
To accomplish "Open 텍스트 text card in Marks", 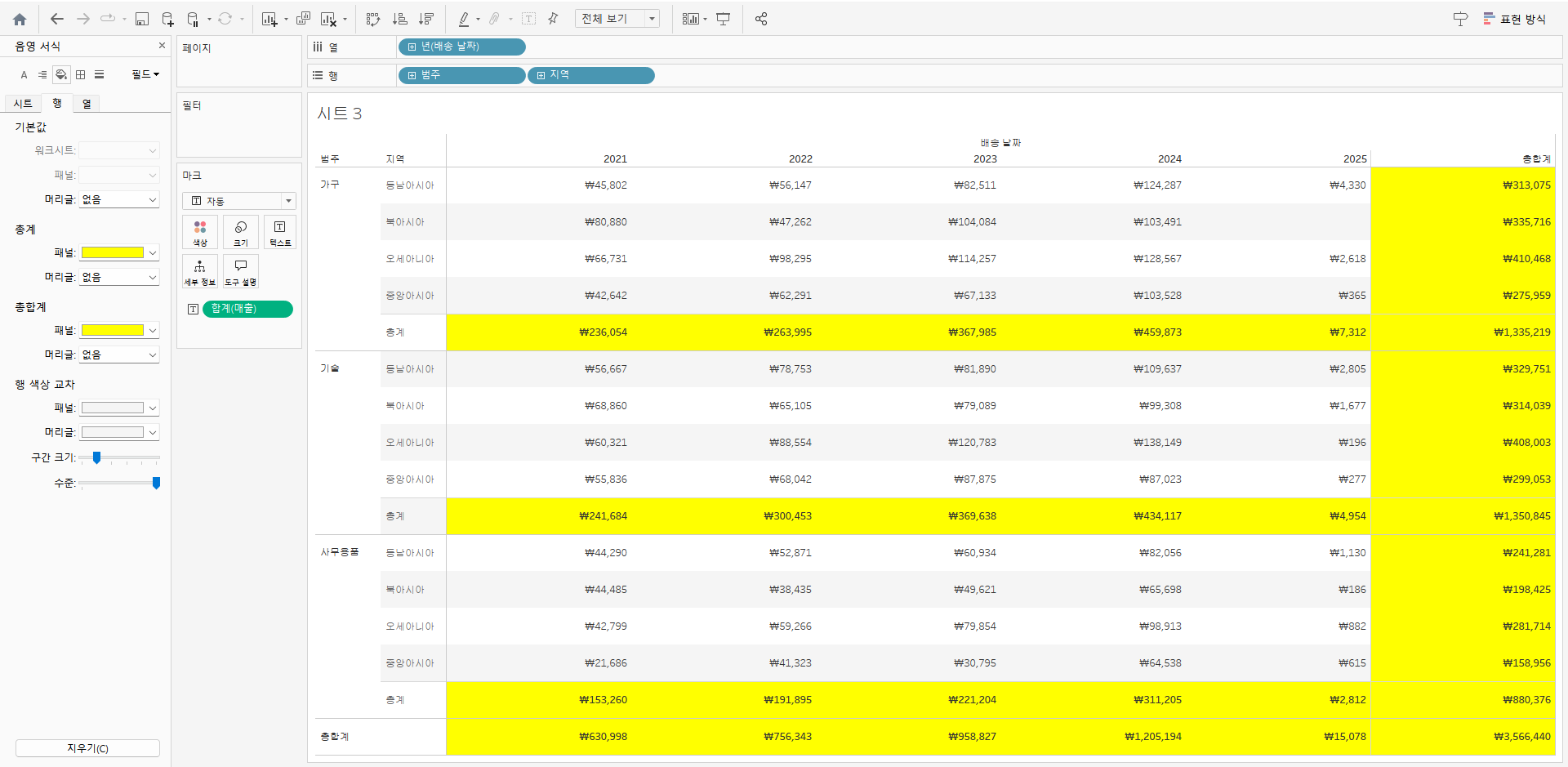I will [x=280, y=232].
